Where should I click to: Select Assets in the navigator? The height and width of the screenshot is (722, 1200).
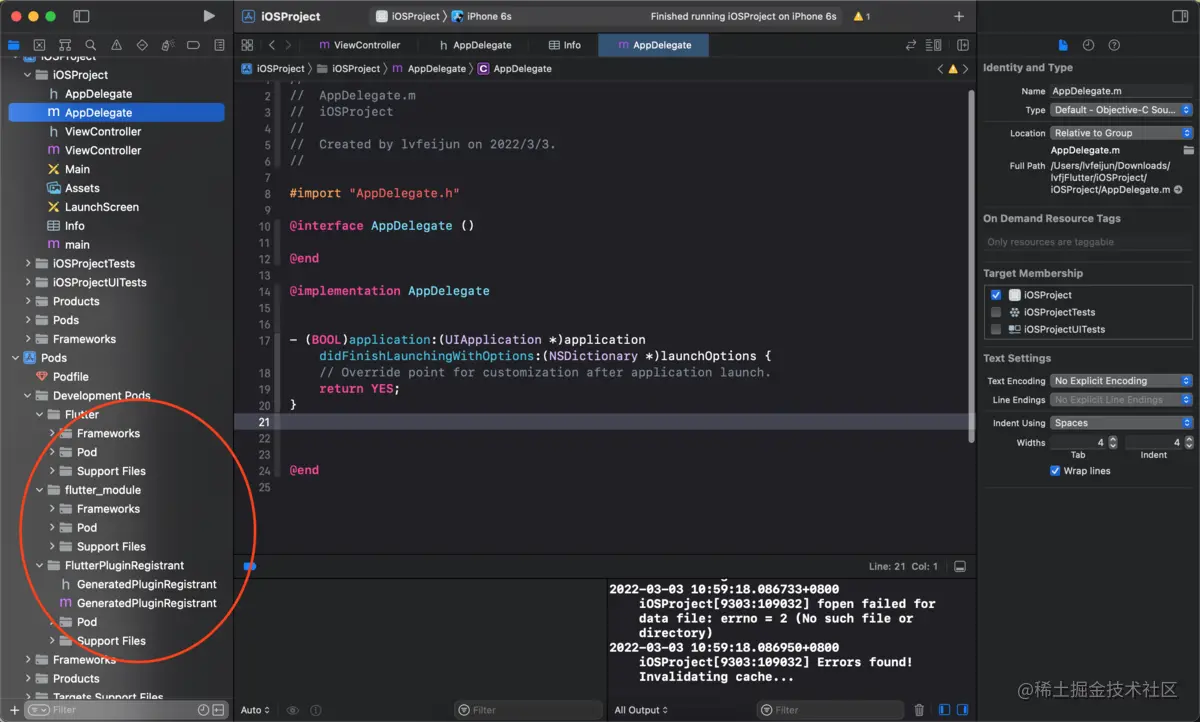coord(82,188)
